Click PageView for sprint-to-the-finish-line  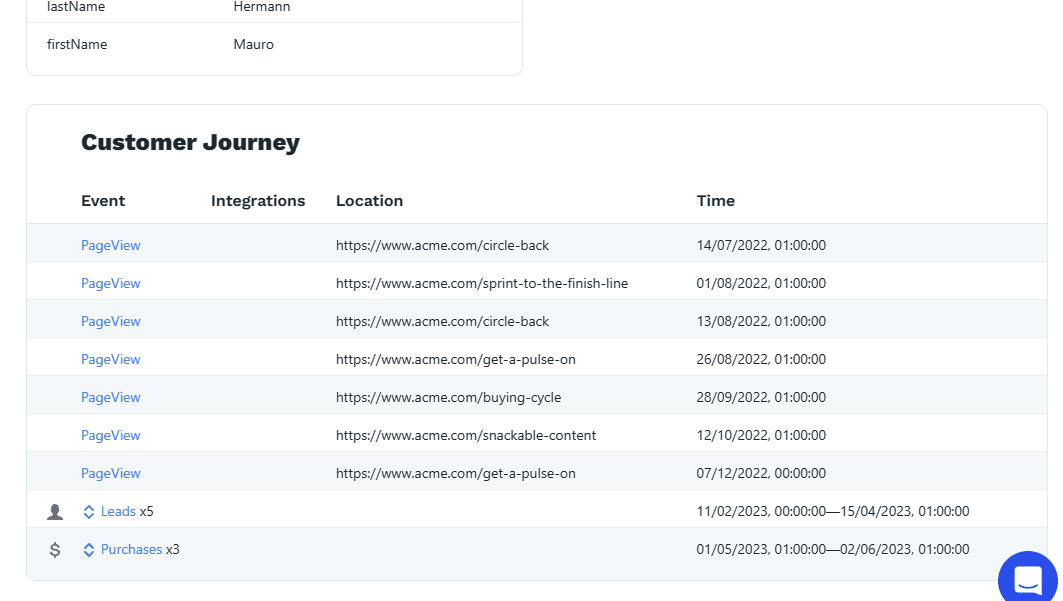click(110, 283)
